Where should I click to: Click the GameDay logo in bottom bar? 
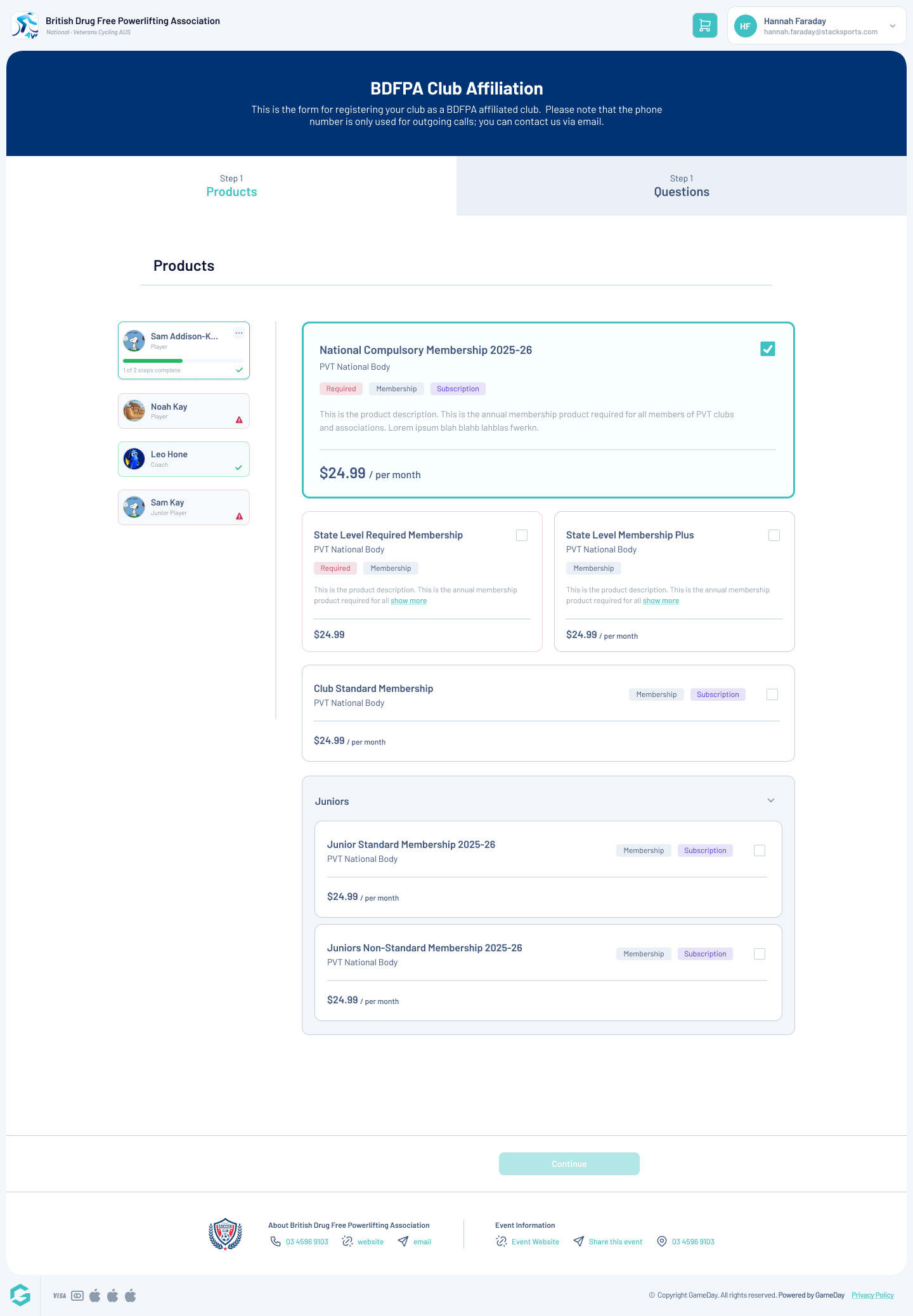point(20,1295)
